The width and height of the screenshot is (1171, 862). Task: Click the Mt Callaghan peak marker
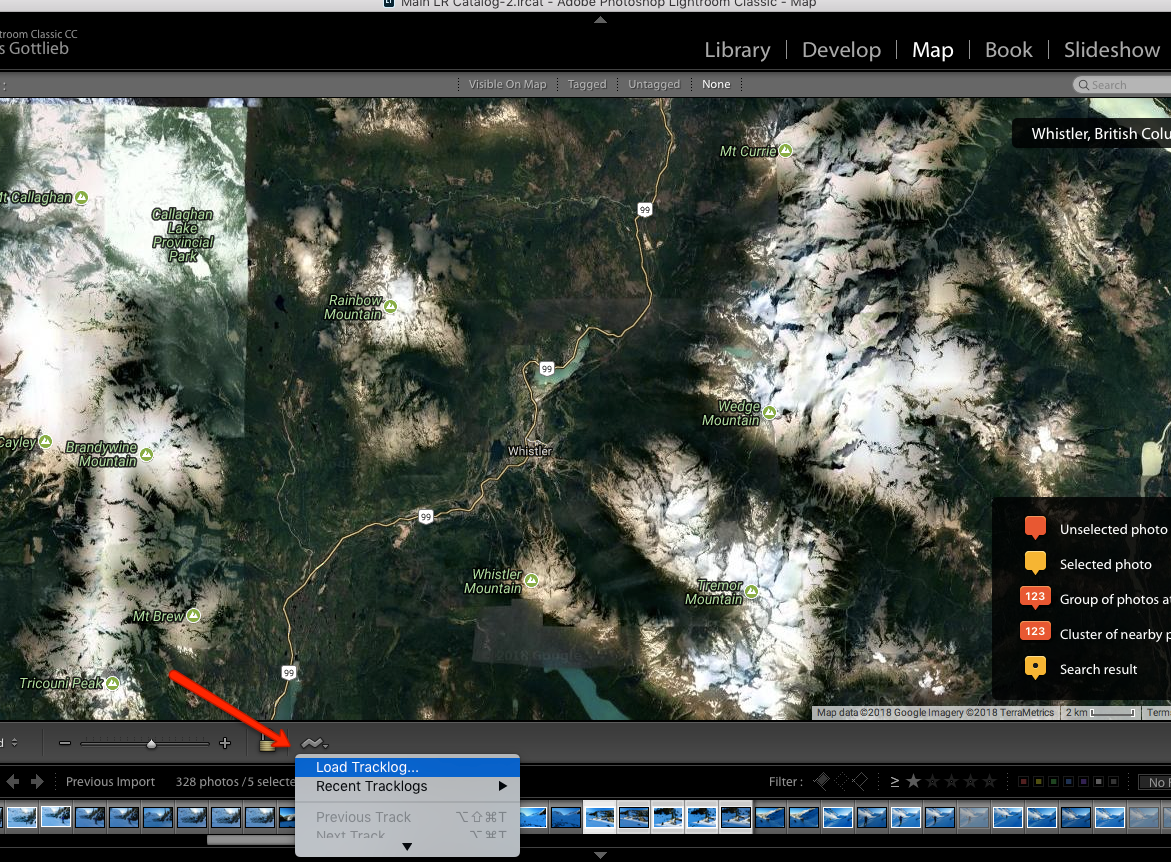coord(81,197)
